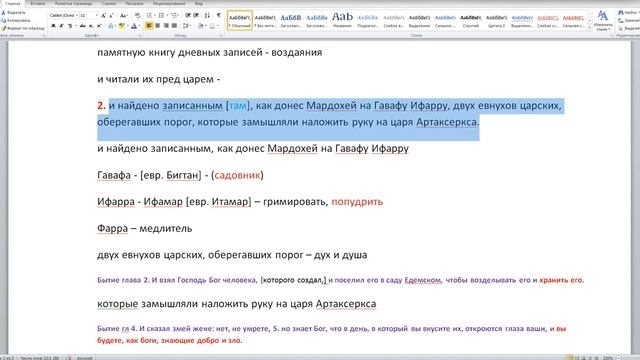
Task: Click the word count in the status bar
Action: [x=39, y=358]
